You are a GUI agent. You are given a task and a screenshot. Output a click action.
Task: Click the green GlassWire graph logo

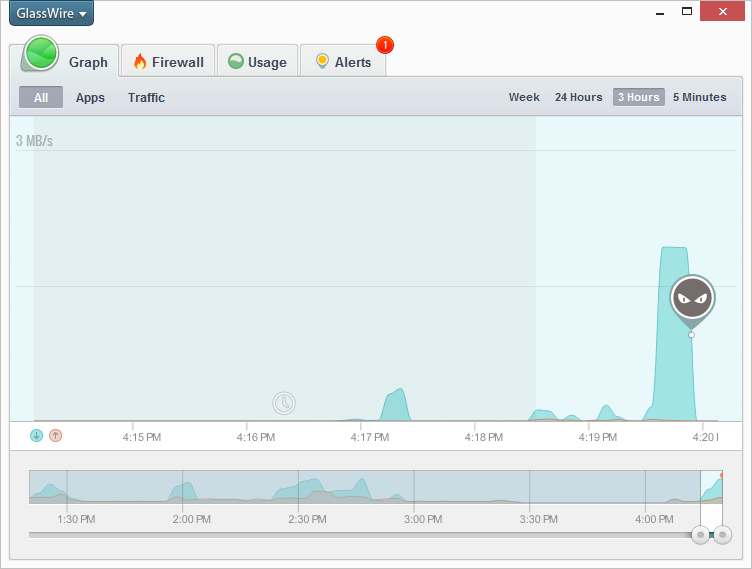[x=41, y=52]
